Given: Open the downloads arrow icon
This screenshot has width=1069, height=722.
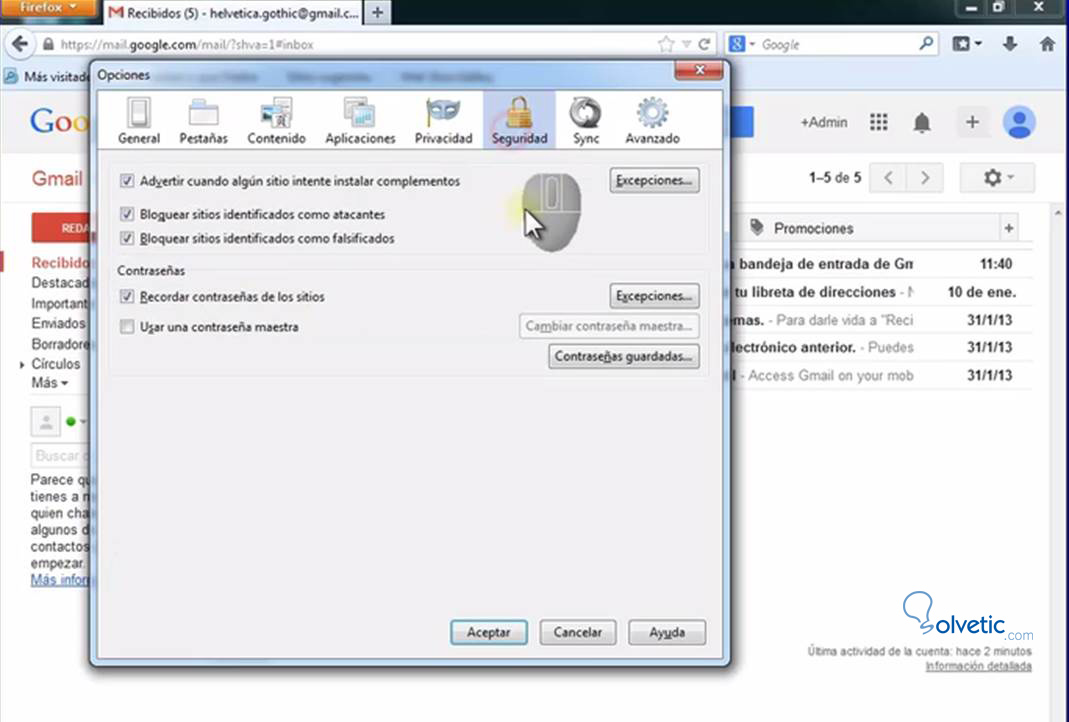Looking at the screenshot, I should 1010,44.
